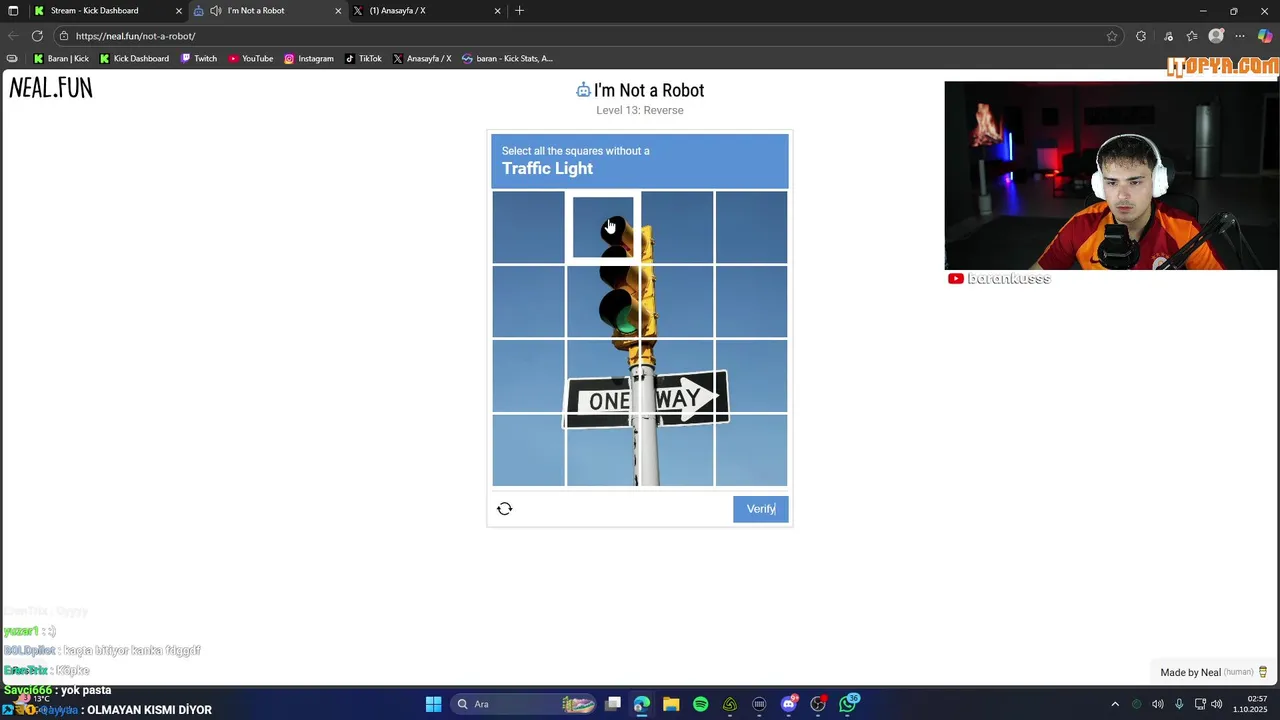Screen dimensions: 1280x720
Task: Select the square with the 'WAY' arrow
Action: pyautogui.click(x=677, y=376)
